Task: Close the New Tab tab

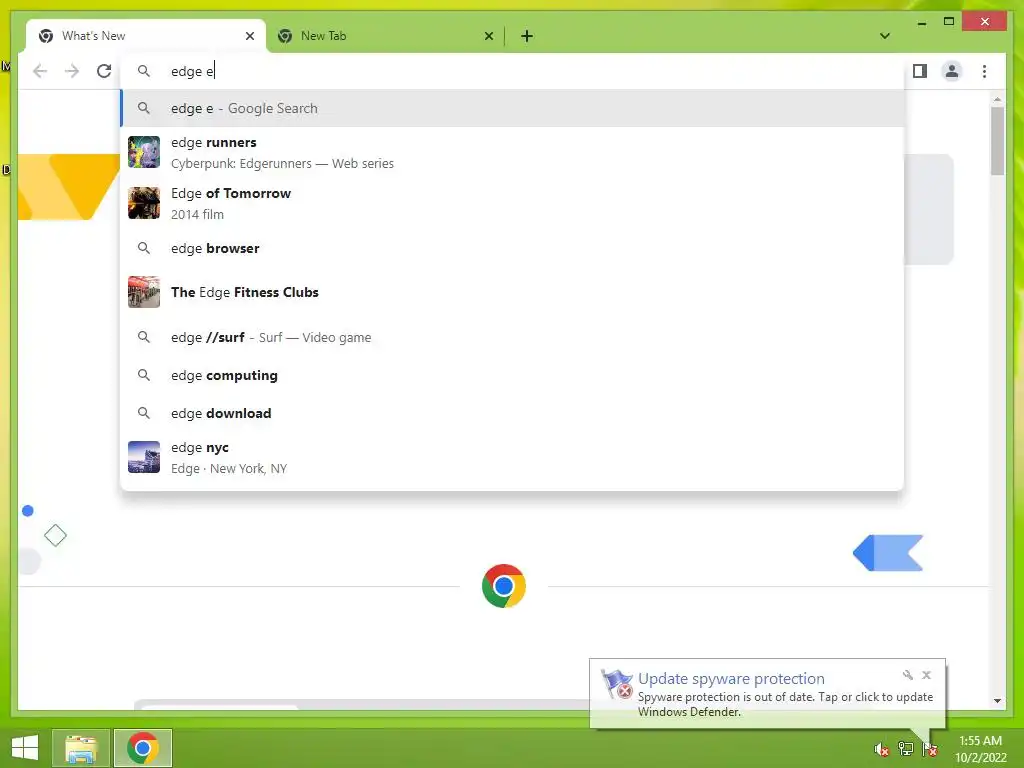Action: click(488, 36)
